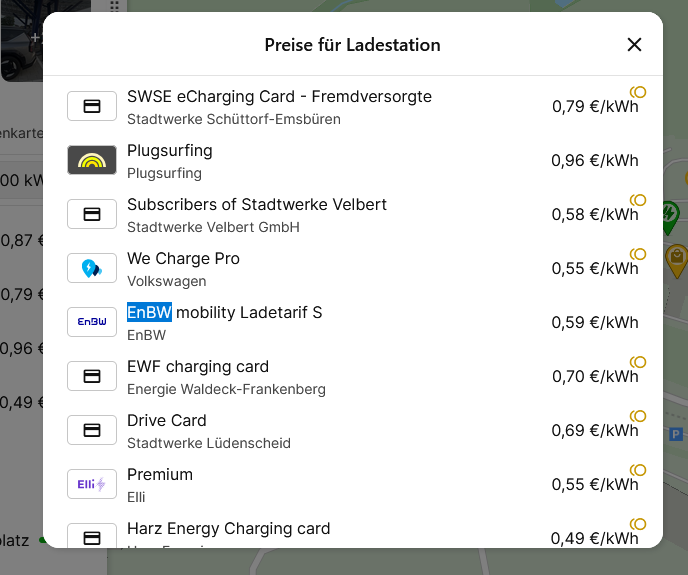Click coin icon in We Charge Pro row
This screenshot has width=688, height=575.
pyautogui.click(x=638, y=254)
